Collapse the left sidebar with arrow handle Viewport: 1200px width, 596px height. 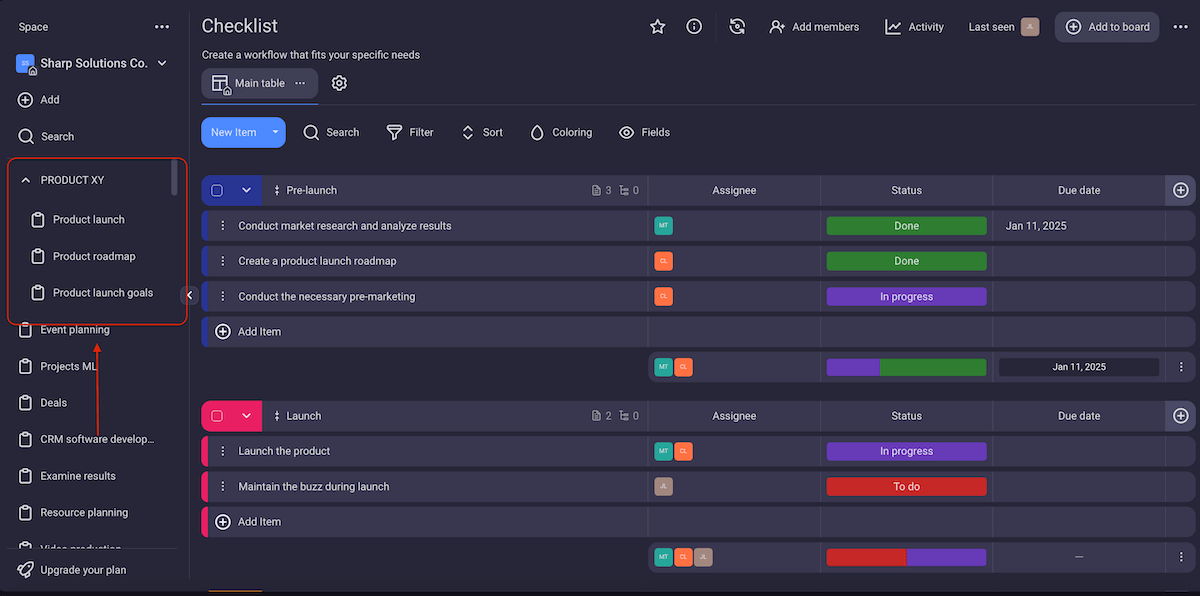tap(190, 295)
